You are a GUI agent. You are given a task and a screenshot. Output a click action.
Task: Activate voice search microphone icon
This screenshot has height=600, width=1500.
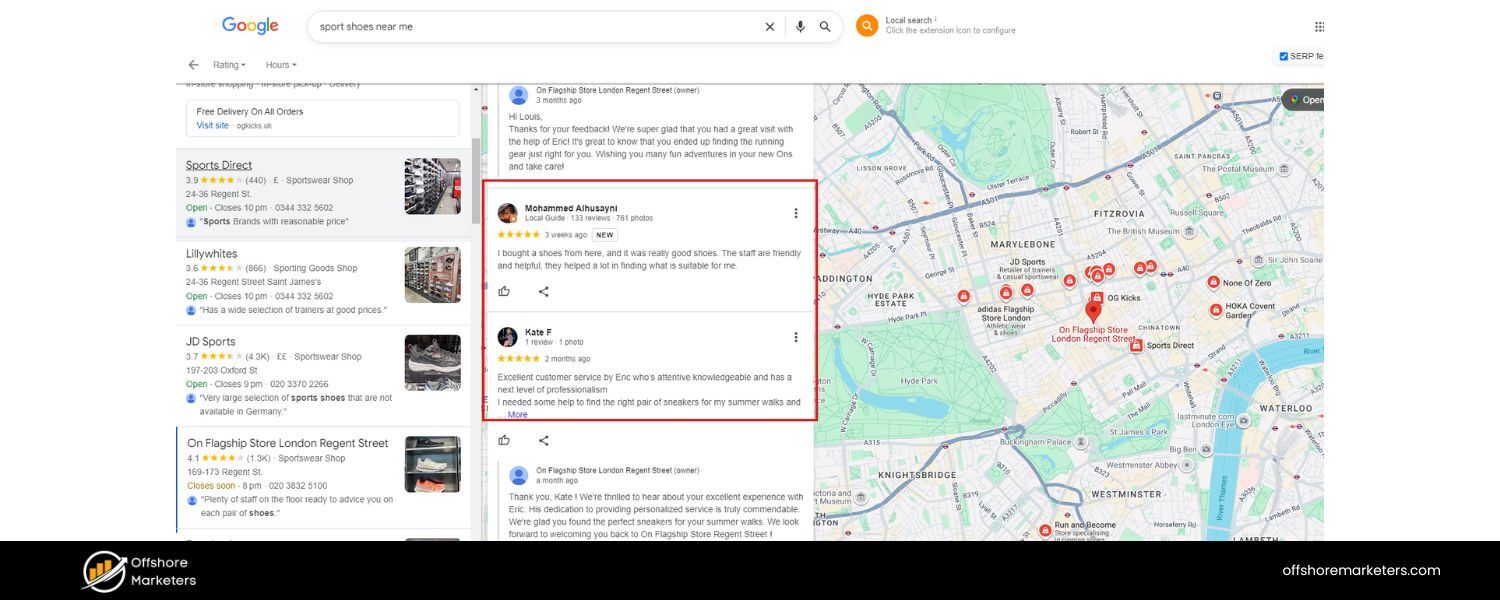click(x=800, y=26)
